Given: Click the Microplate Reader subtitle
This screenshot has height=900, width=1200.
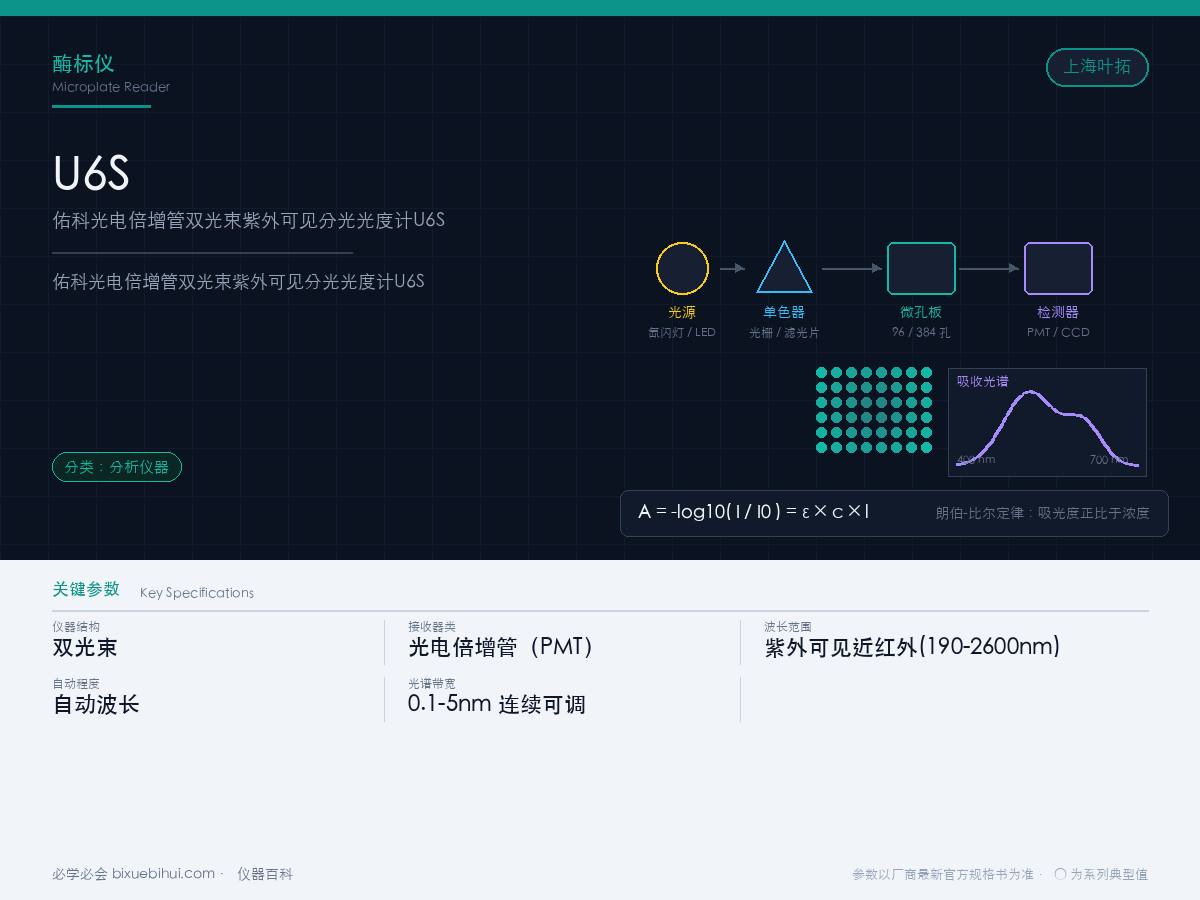Looking at the screenshot, I should 111,87.
